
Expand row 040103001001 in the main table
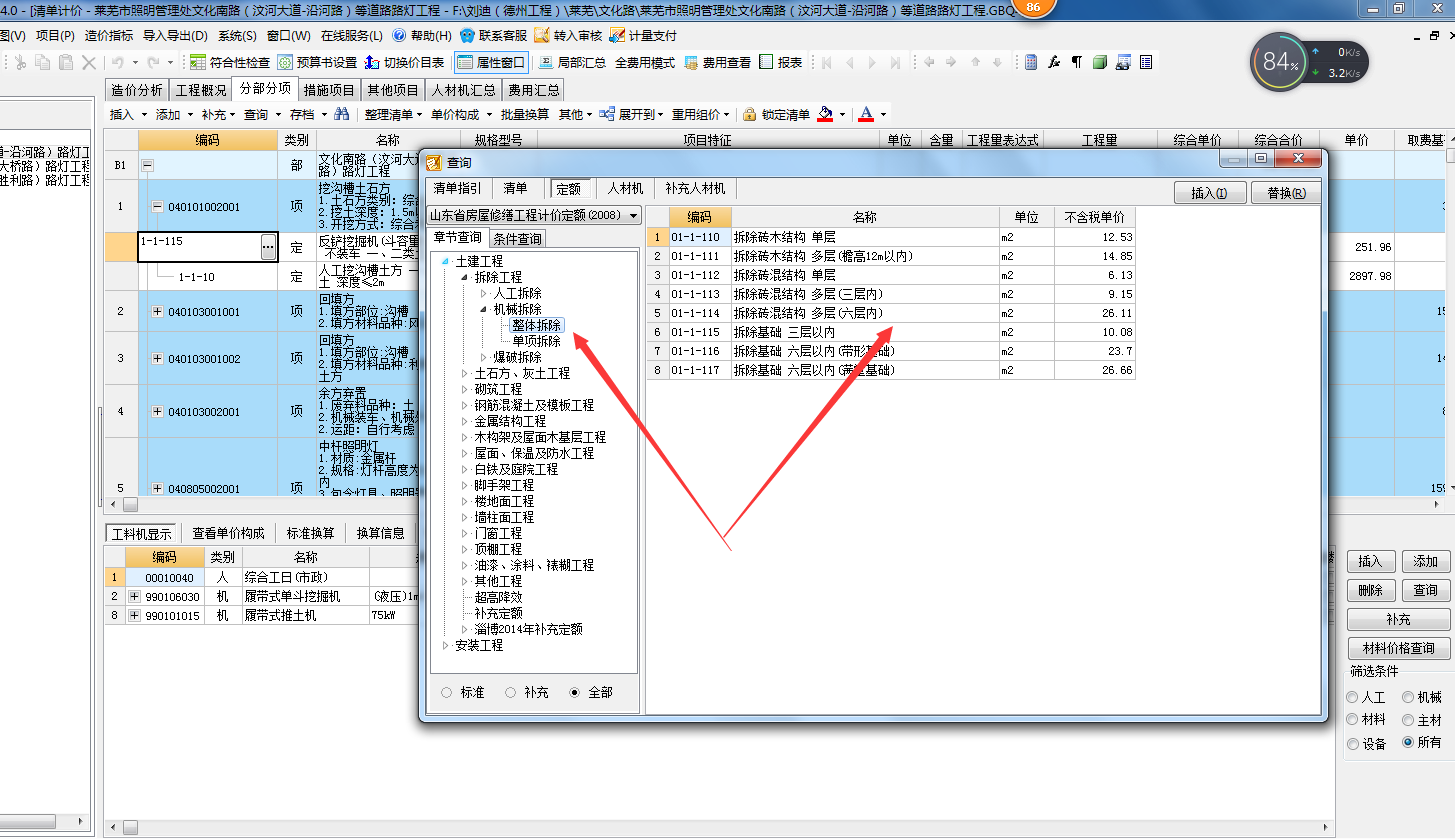157,312
